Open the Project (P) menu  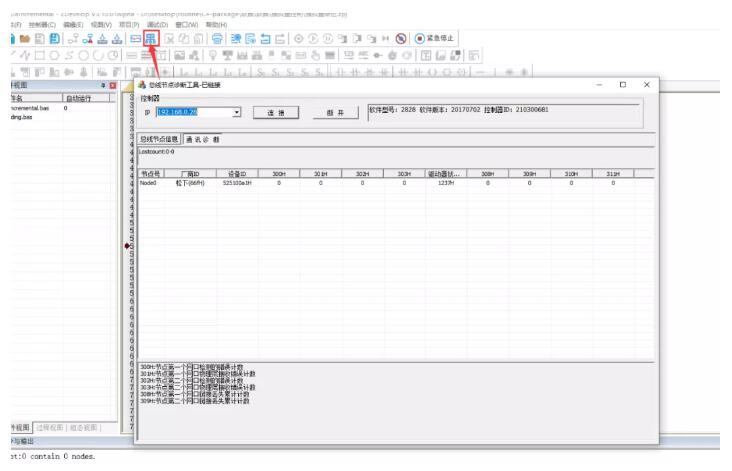[129, 24]
